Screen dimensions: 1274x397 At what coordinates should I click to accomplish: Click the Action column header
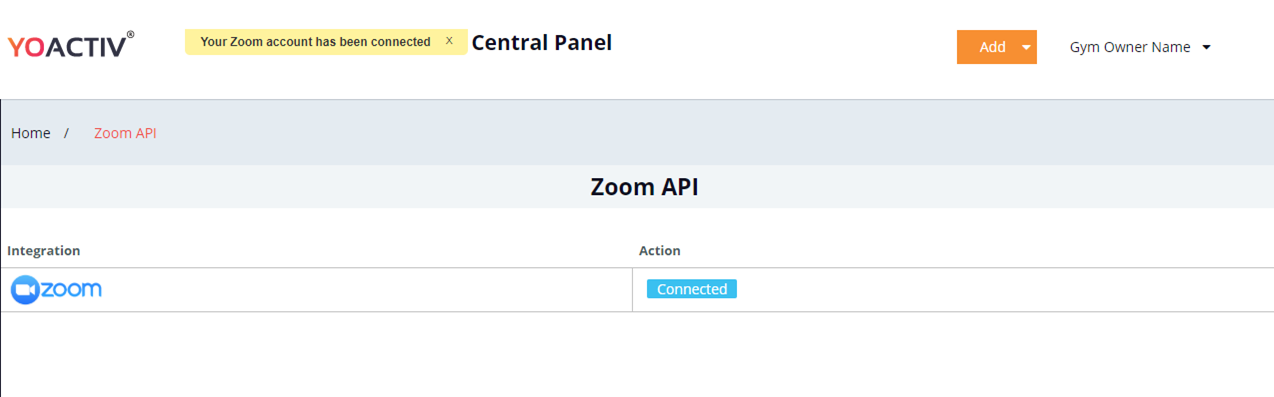pyautogui.click(x=660, y=250)
